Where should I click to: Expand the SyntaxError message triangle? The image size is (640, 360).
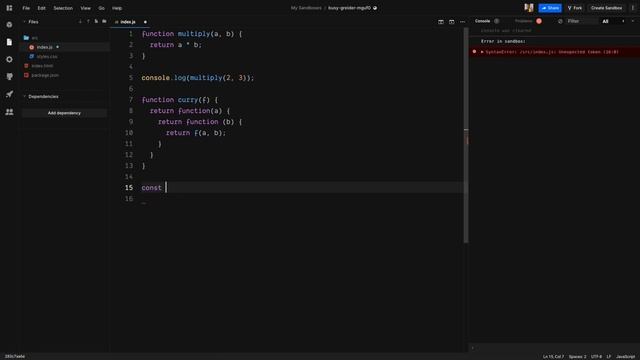[482, 52]
